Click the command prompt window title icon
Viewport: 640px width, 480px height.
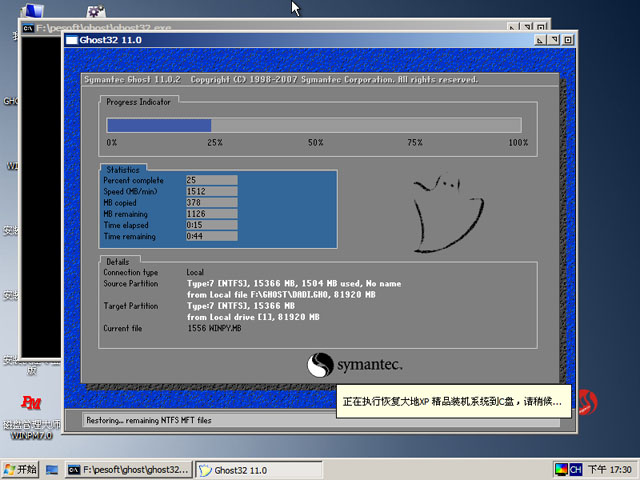point(28,28)
